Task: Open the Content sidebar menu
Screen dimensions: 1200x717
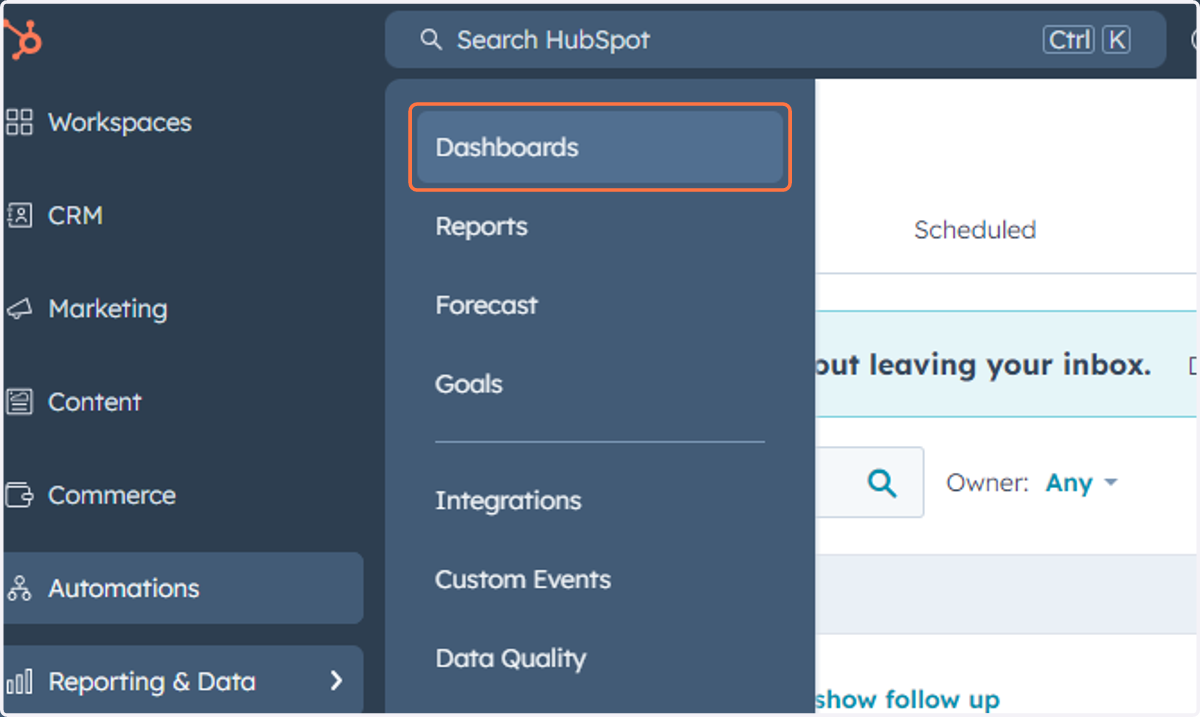Action: click(x=95, y=402)
